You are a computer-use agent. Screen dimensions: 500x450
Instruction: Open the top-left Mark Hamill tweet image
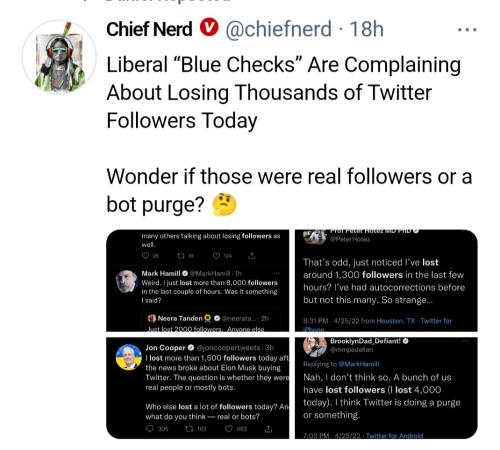[x=198, y=280]
